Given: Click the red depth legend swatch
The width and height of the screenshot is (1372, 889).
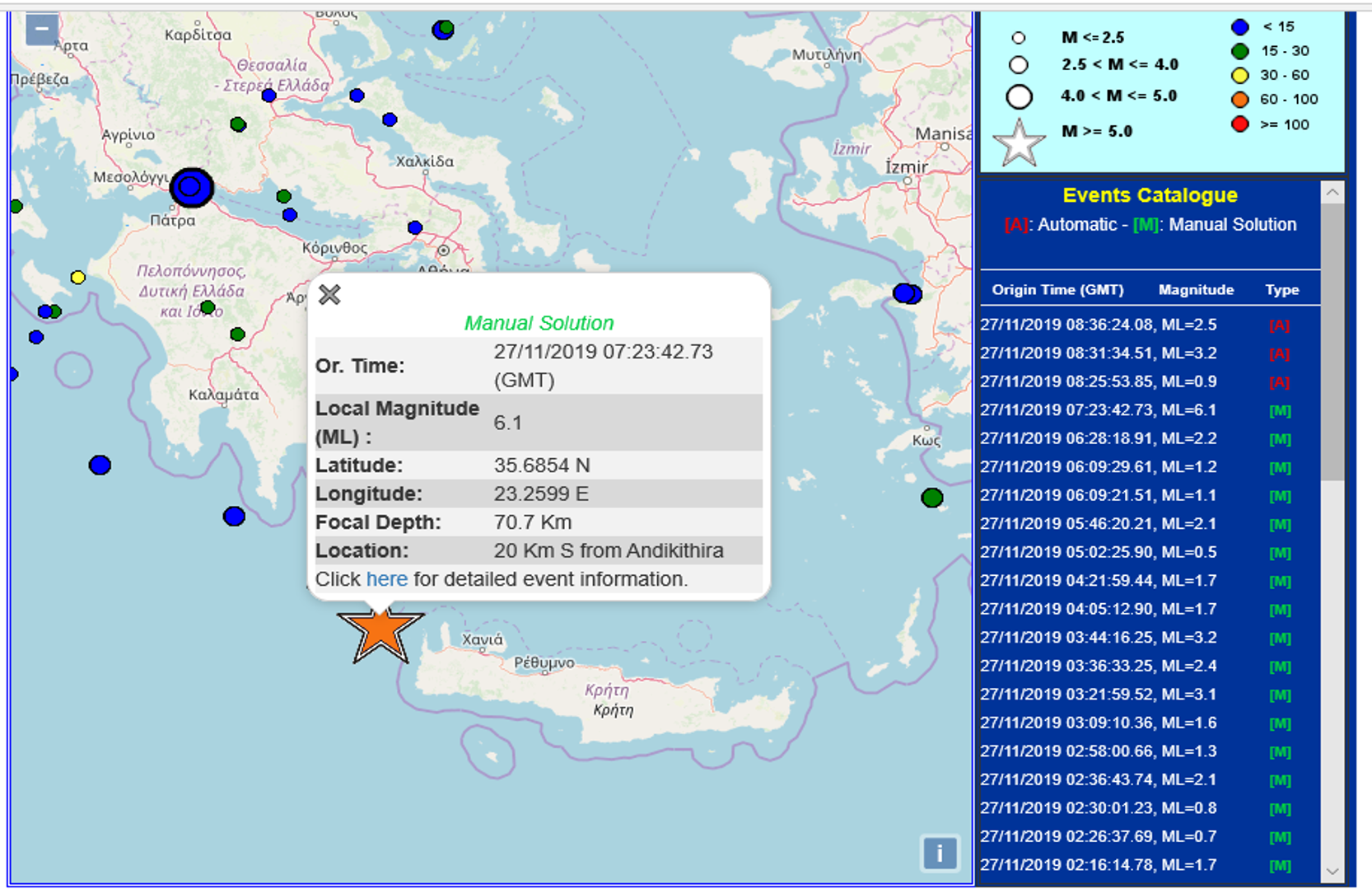Looking at the screenshot, I should pos(1239,125).
